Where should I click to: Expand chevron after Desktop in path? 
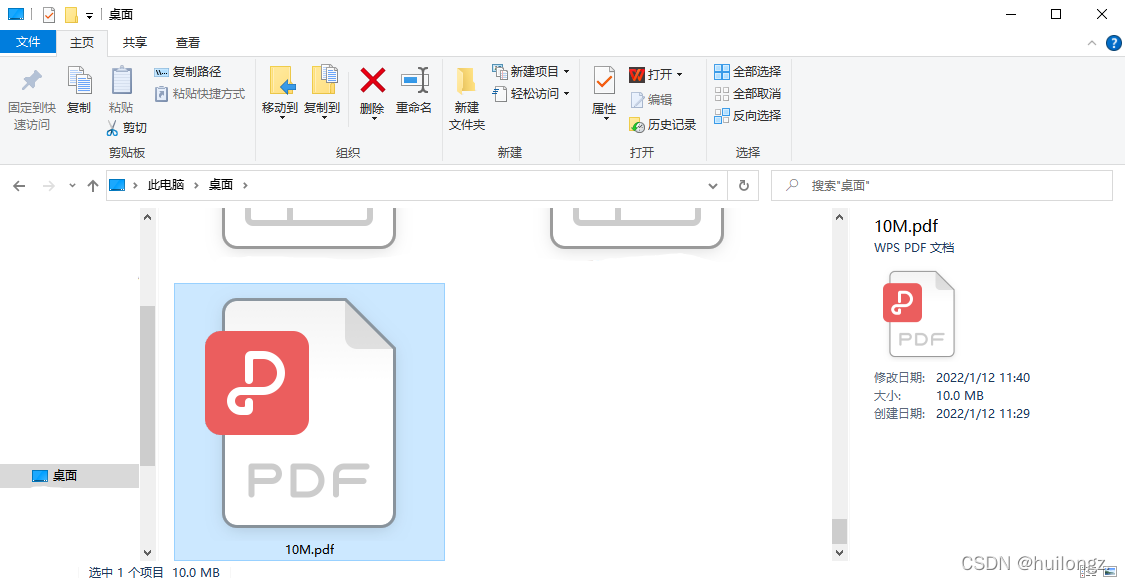(245, 185)
